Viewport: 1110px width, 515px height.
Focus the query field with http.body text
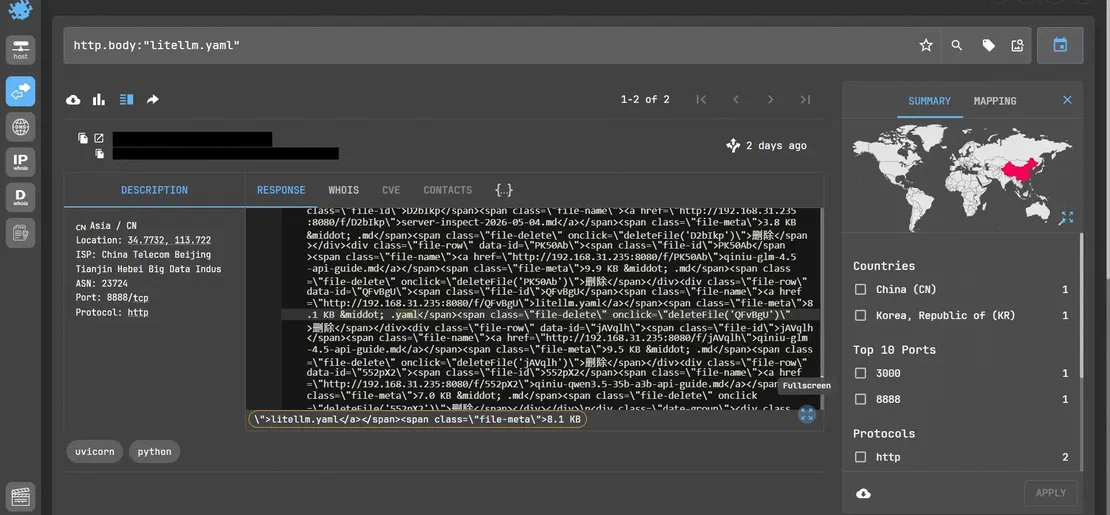coord(488,45)
